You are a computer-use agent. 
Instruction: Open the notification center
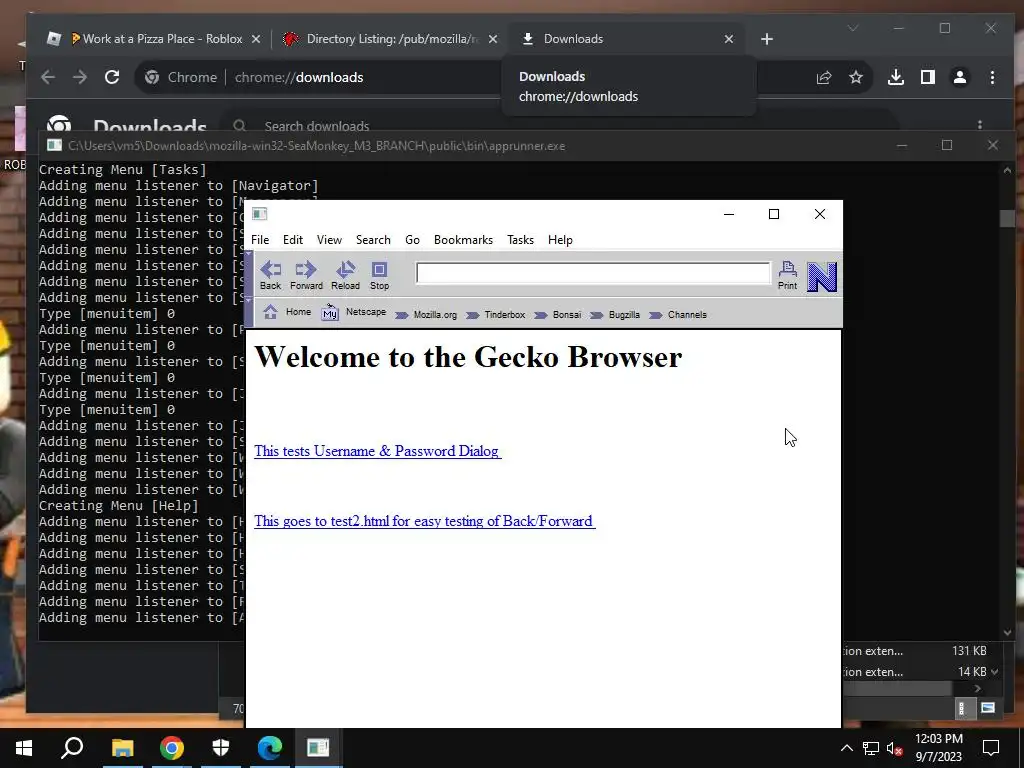[991, 748]
